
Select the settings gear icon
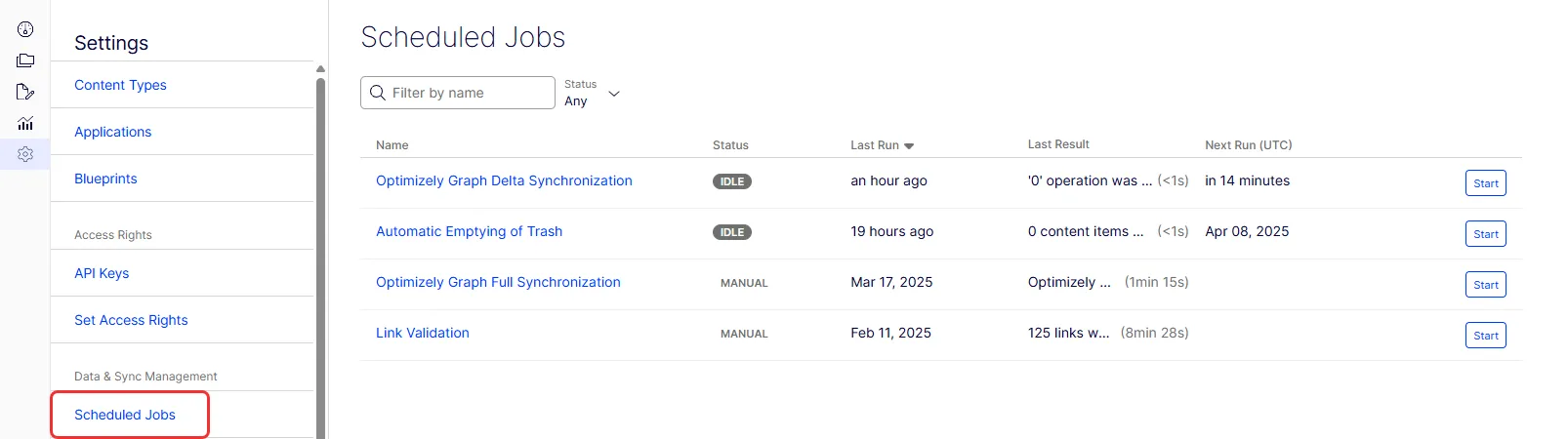(x=25, y=154)
